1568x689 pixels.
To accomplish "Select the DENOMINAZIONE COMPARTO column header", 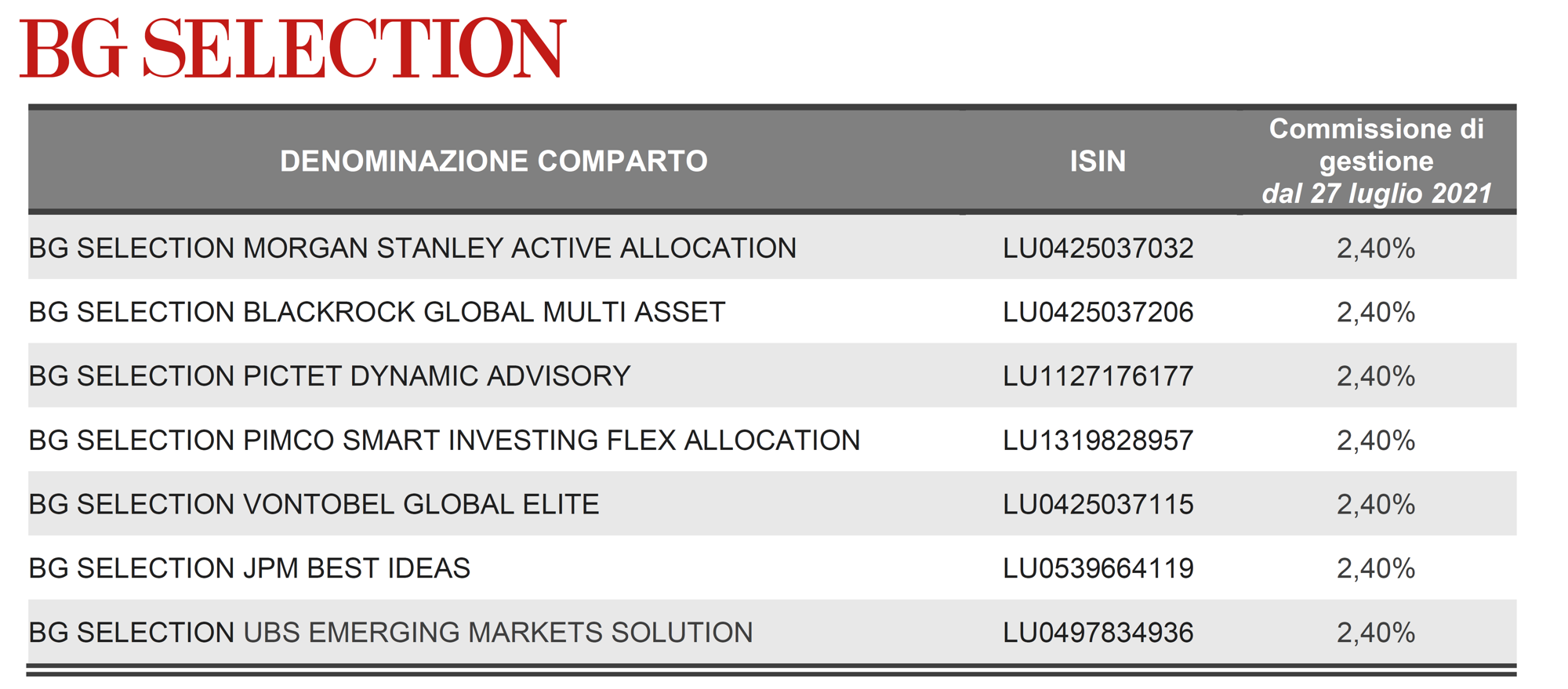I will tap(494, 161).
